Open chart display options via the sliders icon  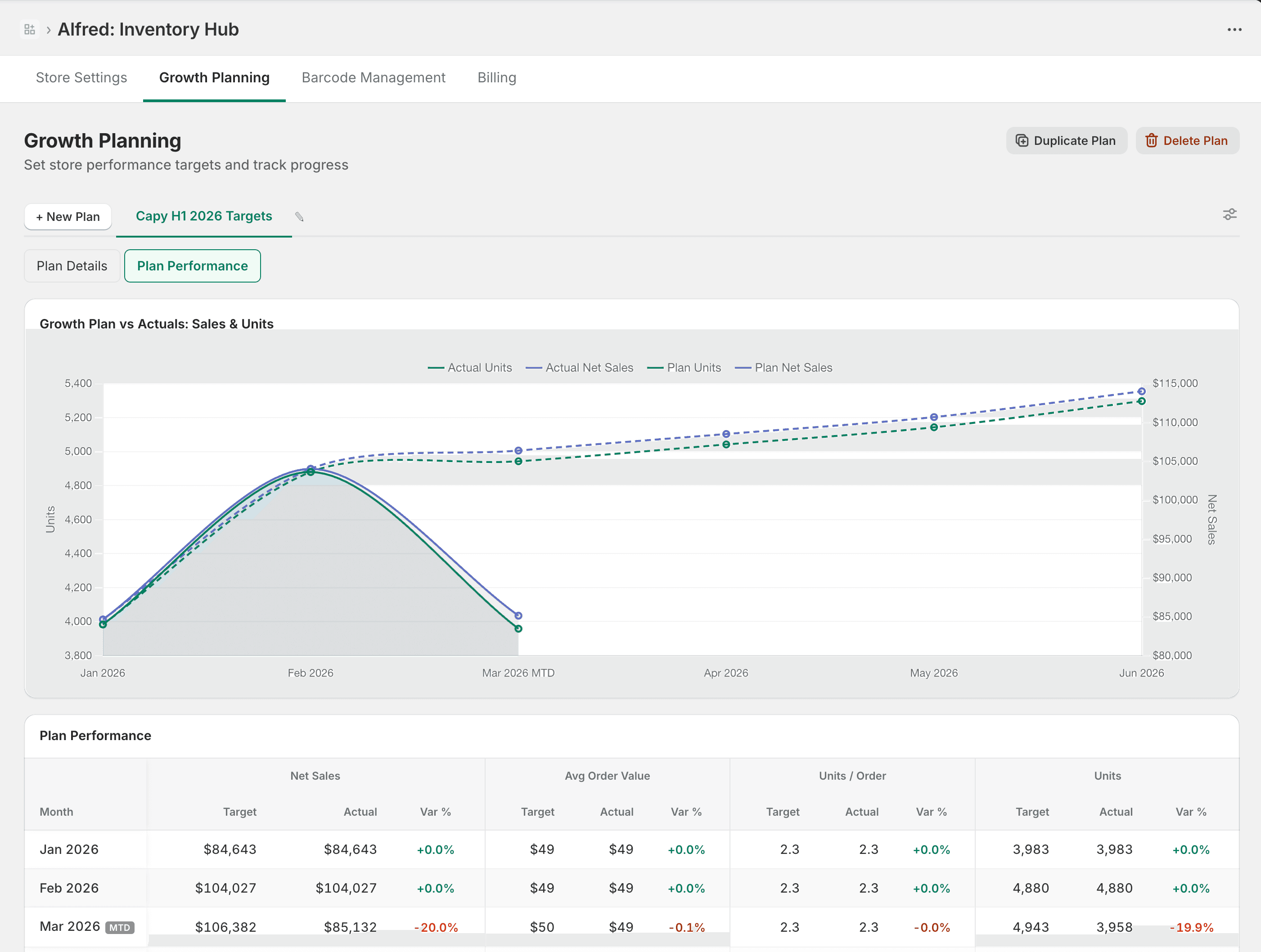(1229, 214)
